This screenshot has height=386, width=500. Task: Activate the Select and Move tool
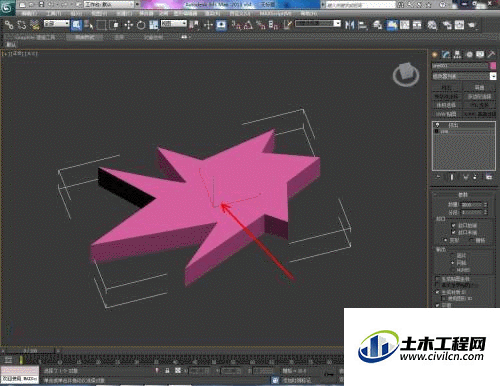(129, 25)
